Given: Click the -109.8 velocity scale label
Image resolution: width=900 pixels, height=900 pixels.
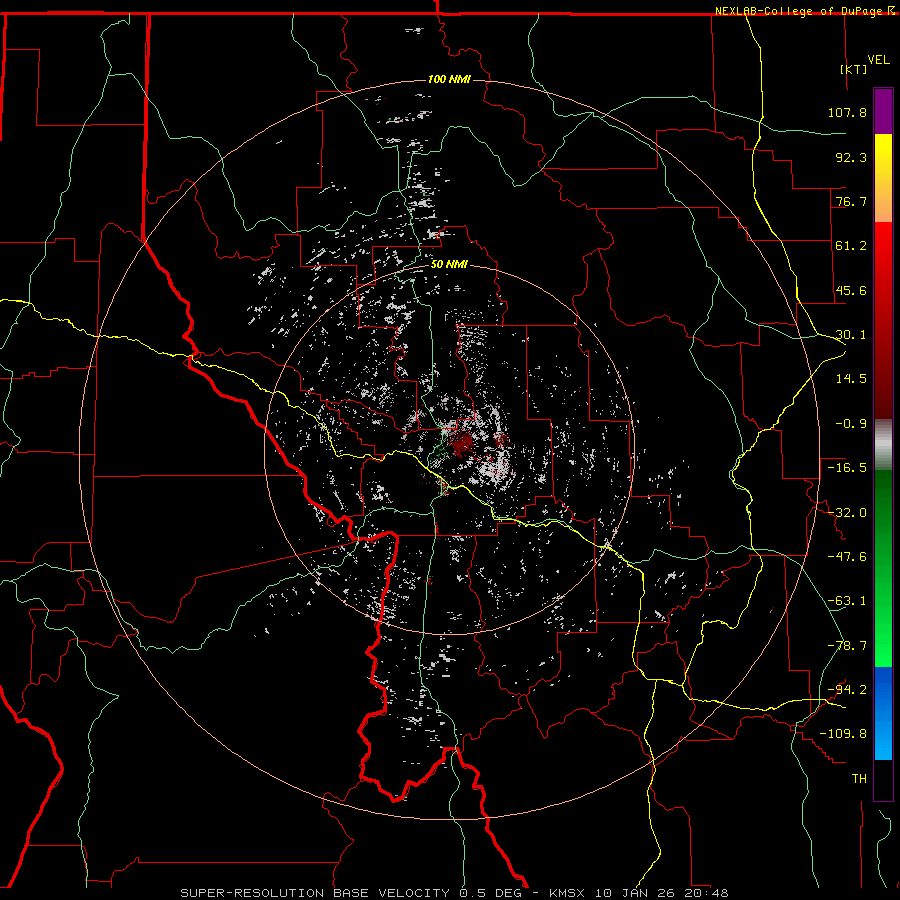Looking at the screenshot, I should click(x=847, y=733).
